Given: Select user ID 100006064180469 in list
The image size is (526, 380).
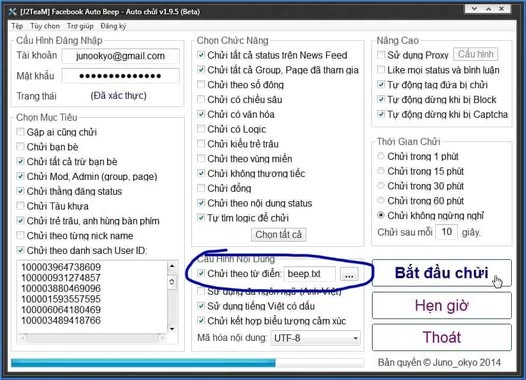Looking at the screenshot, I should point(61,310).
